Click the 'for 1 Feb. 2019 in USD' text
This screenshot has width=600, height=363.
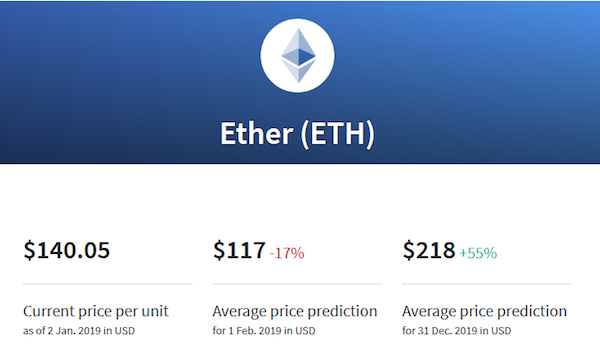(x=264, y=331)
